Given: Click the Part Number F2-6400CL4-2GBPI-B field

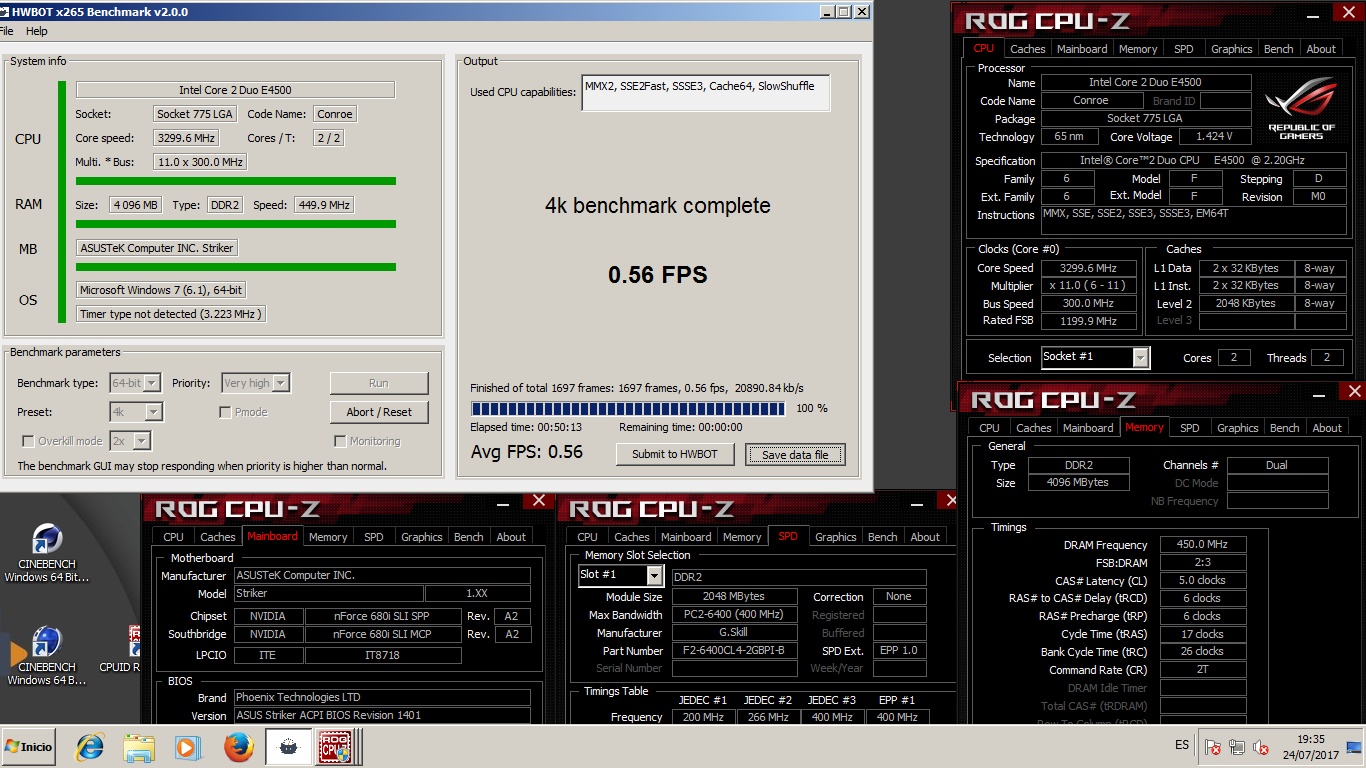Looking at the screenshot, I should pyautogui.click(x=734, y=651).
